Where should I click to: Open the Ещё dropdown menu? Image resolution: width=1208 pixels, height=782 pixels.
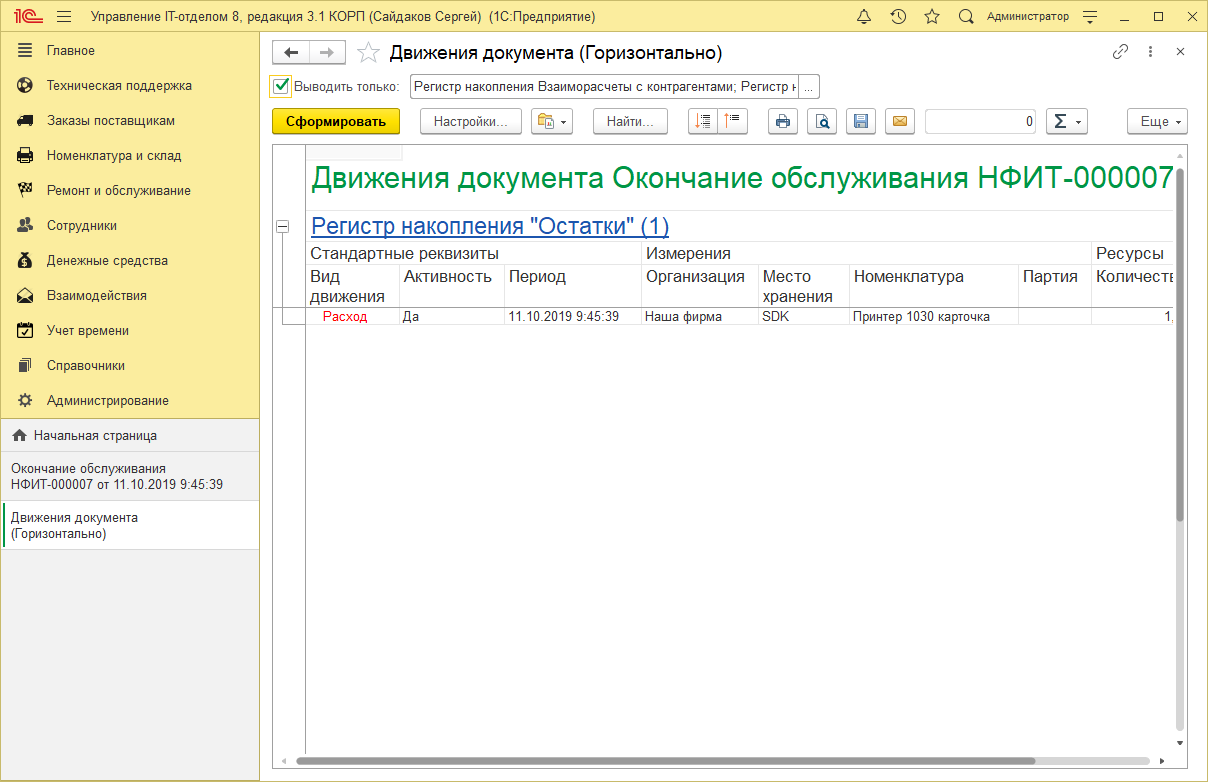tap(1157, 121)
